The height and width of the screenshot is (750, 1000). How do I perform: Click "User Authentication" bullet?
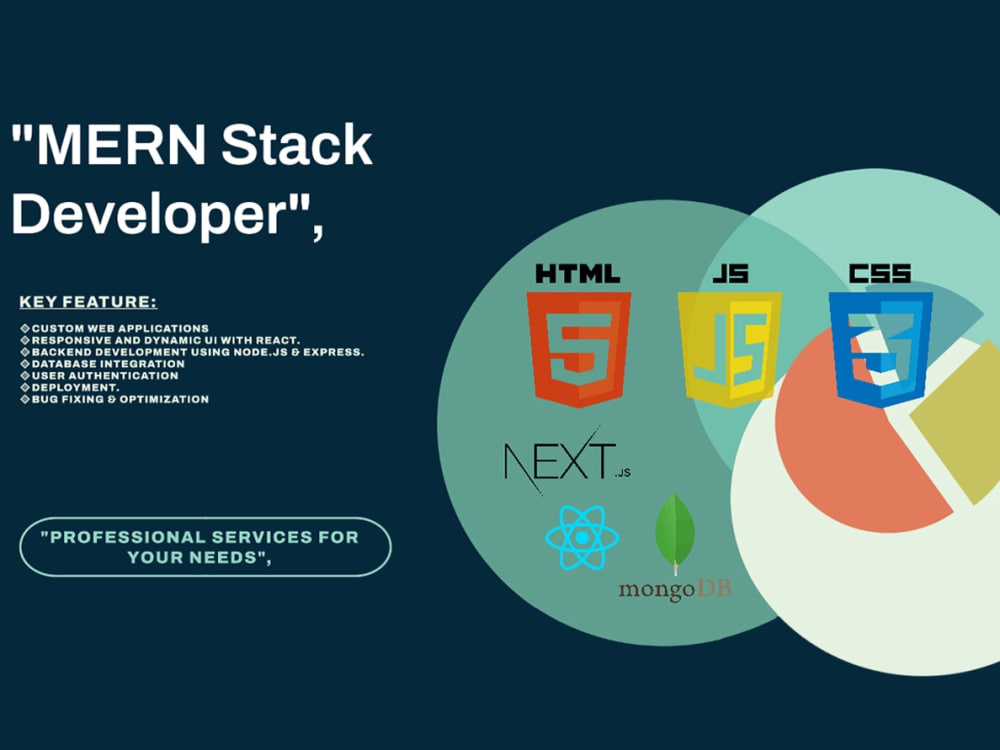[x=99, y=376]
